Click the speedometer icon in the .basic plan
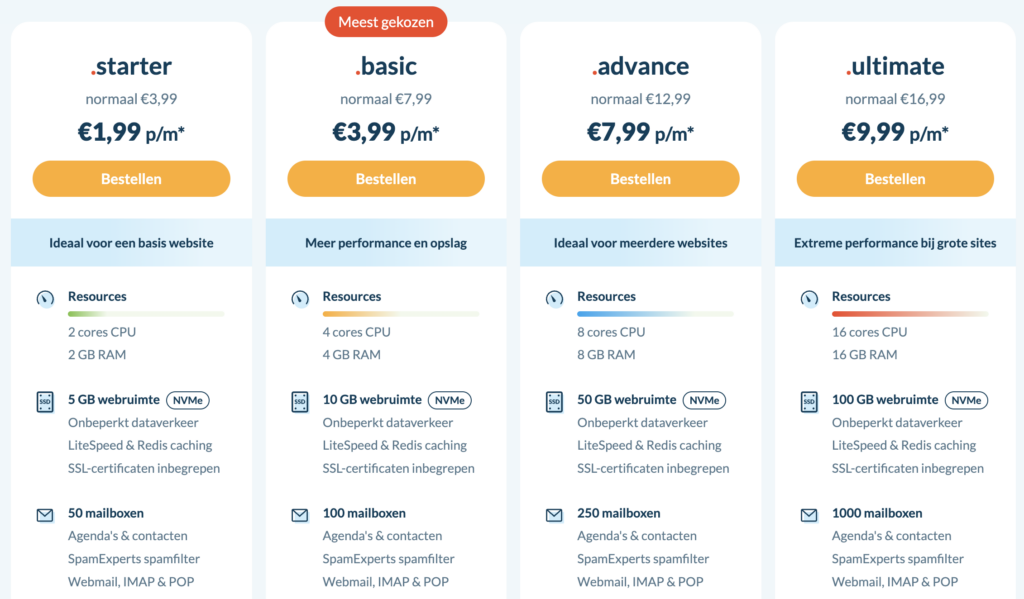The height and width of the screenshot is (599, 1024). coord(299,297)
